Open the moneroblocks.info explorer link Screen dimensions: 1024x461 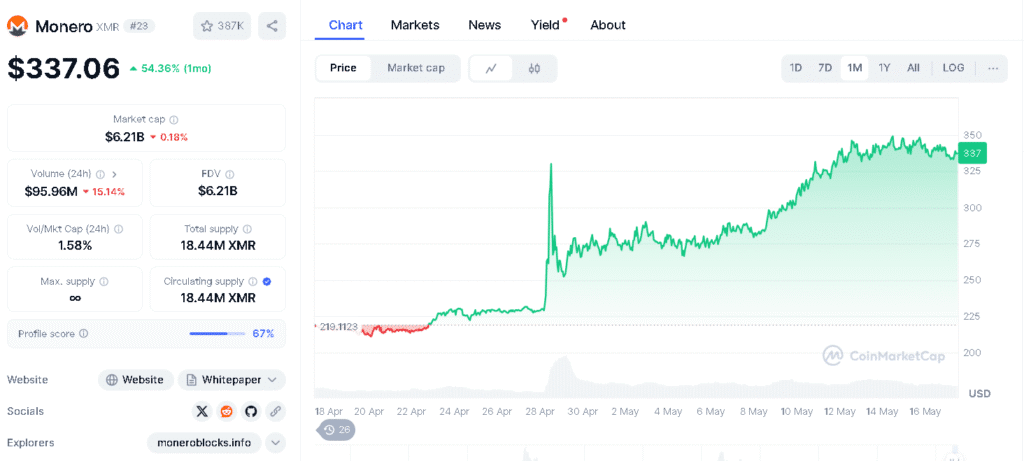pos(204,443)
